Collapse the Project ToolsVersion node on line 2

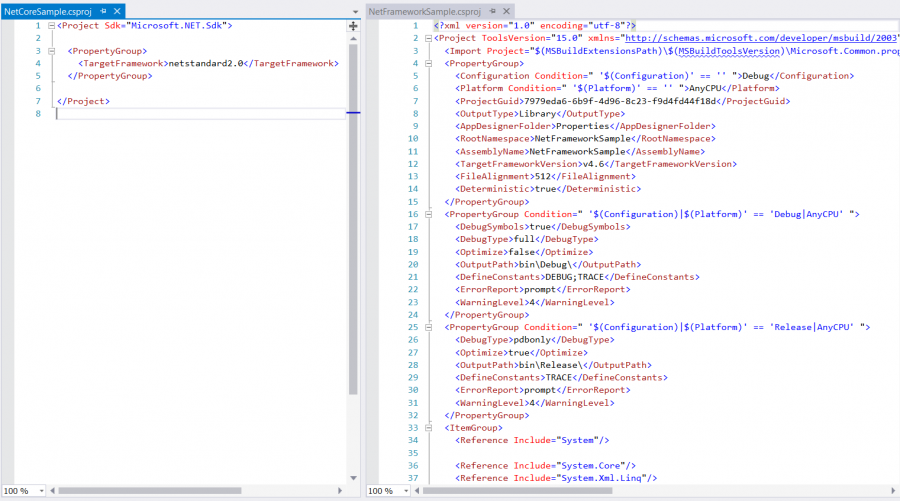point(429,38)
